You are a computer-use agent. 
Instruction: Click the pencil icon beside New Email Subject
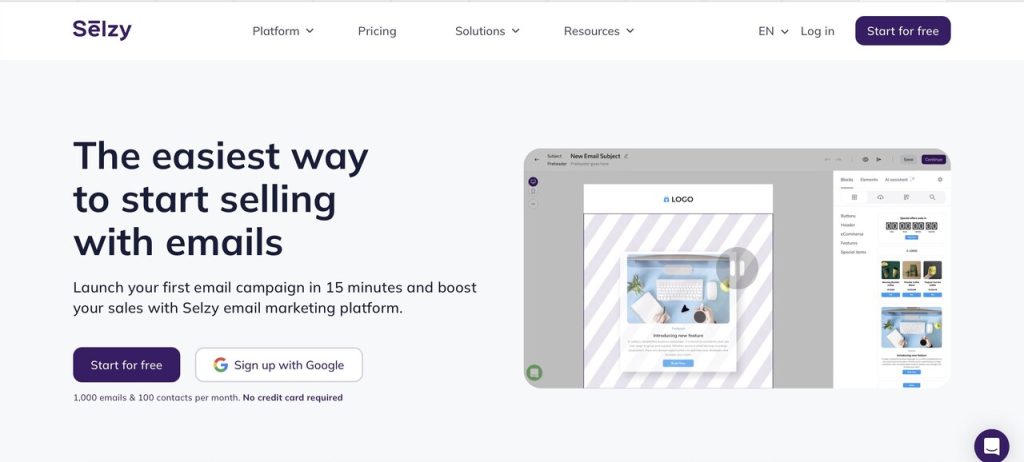[627, 156]
